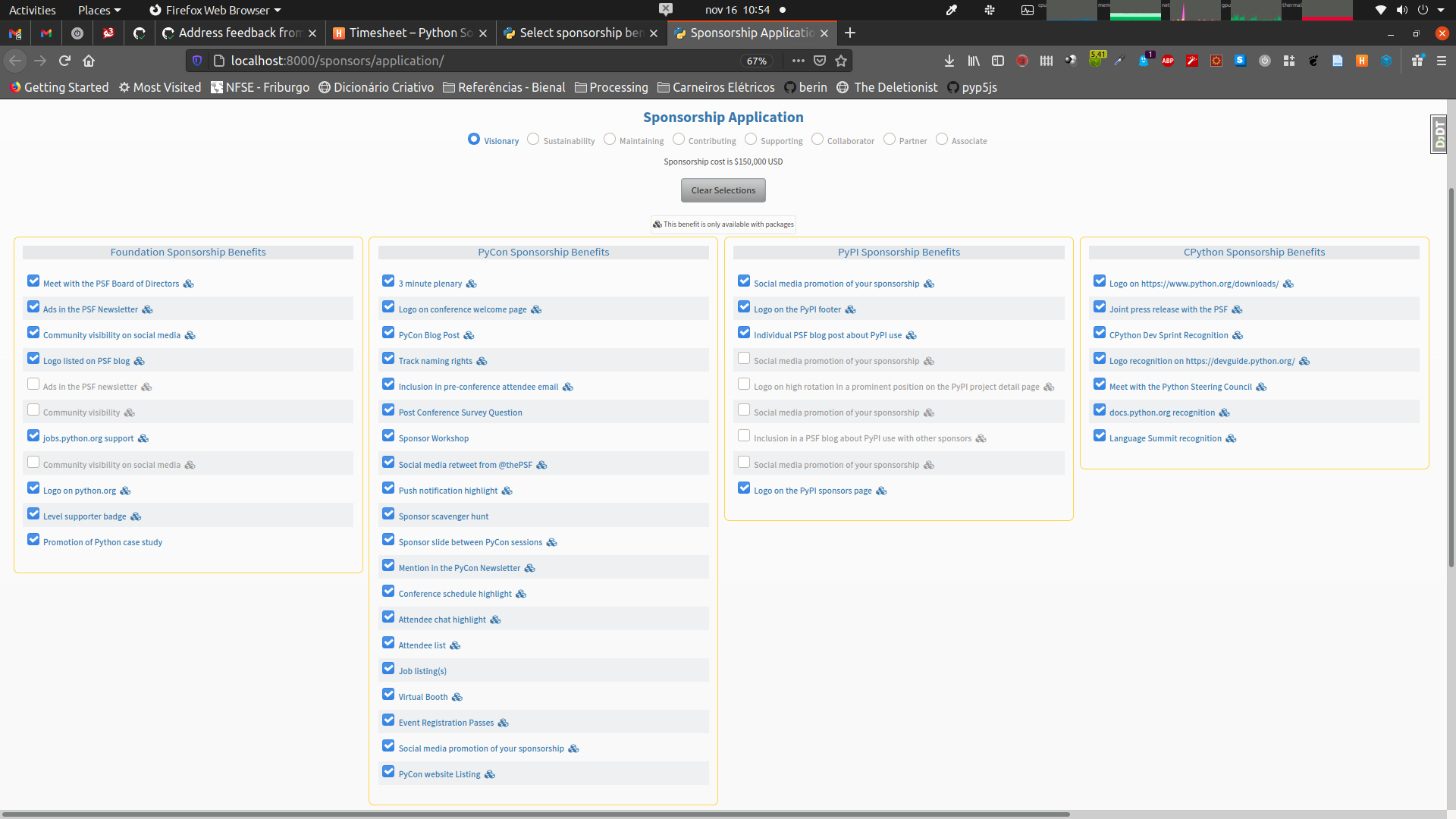Switch to Select sponsorship benefits tab
Viewport: 1456px width, 819px height.
click(x=580, y=33)
